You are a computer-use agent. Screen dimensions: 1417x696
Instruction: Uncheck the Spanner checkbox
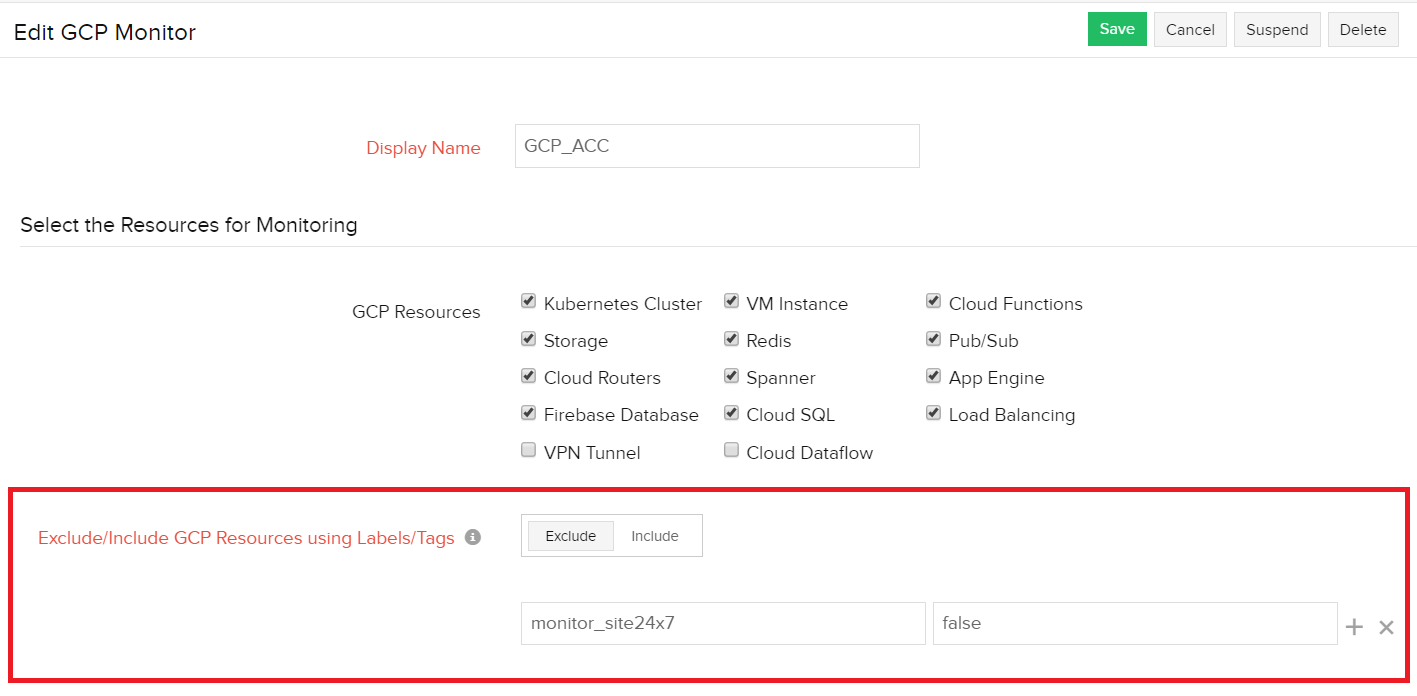coord(731,376)
